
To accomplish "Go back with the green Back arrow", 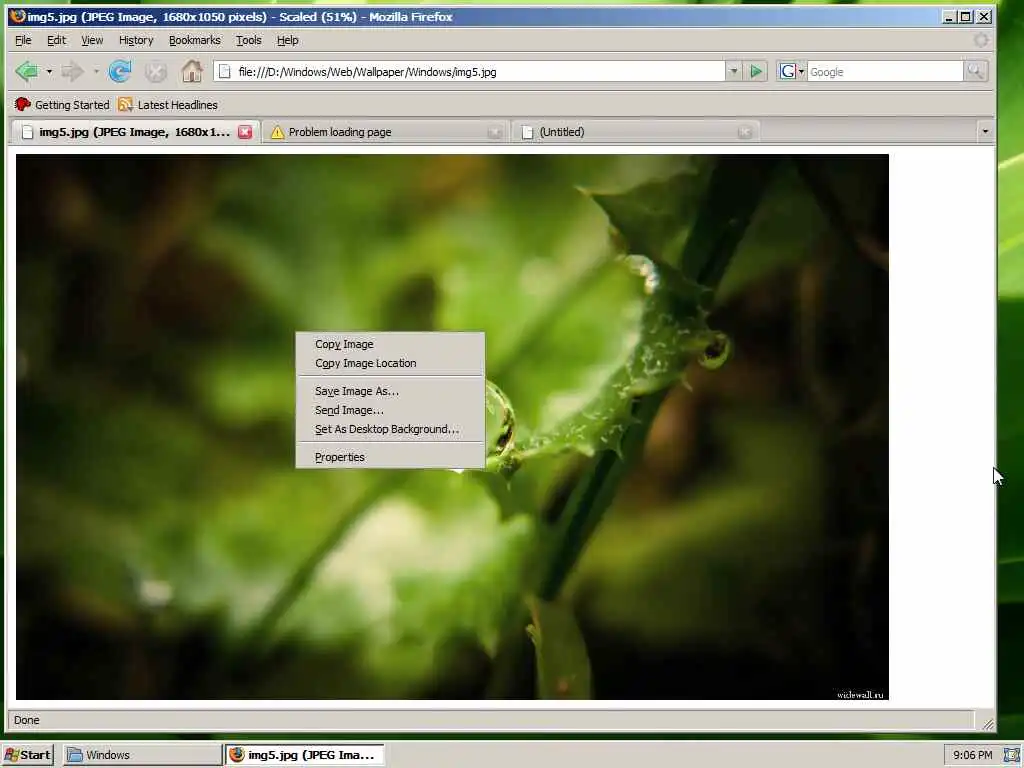I will [27, 71].
